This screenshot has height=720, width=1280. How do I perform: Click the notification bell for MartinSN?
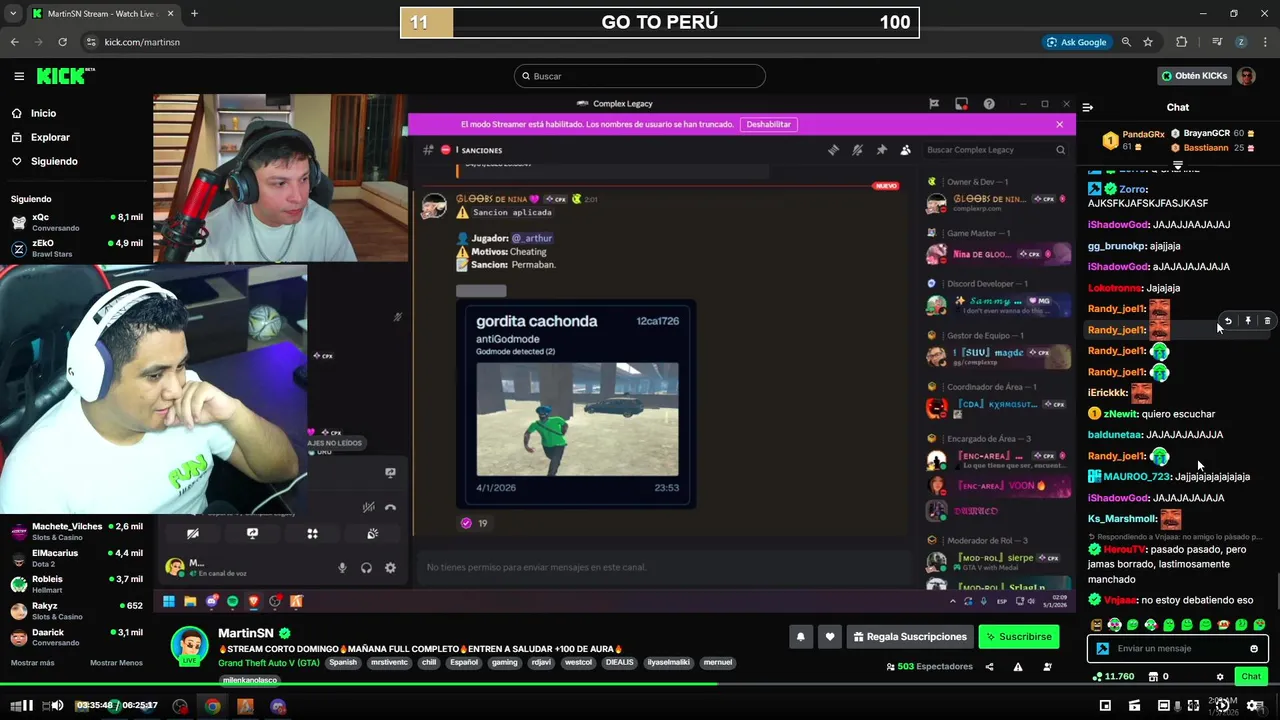801,636
